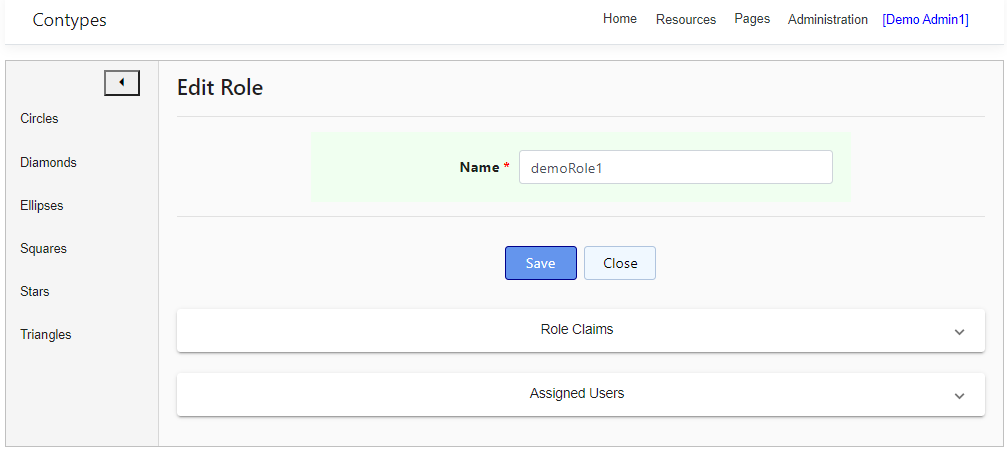Select Triangles in the sidebar
This screenshot has width=1007, height=450.
pyautogui.click(x=46, y=334)
